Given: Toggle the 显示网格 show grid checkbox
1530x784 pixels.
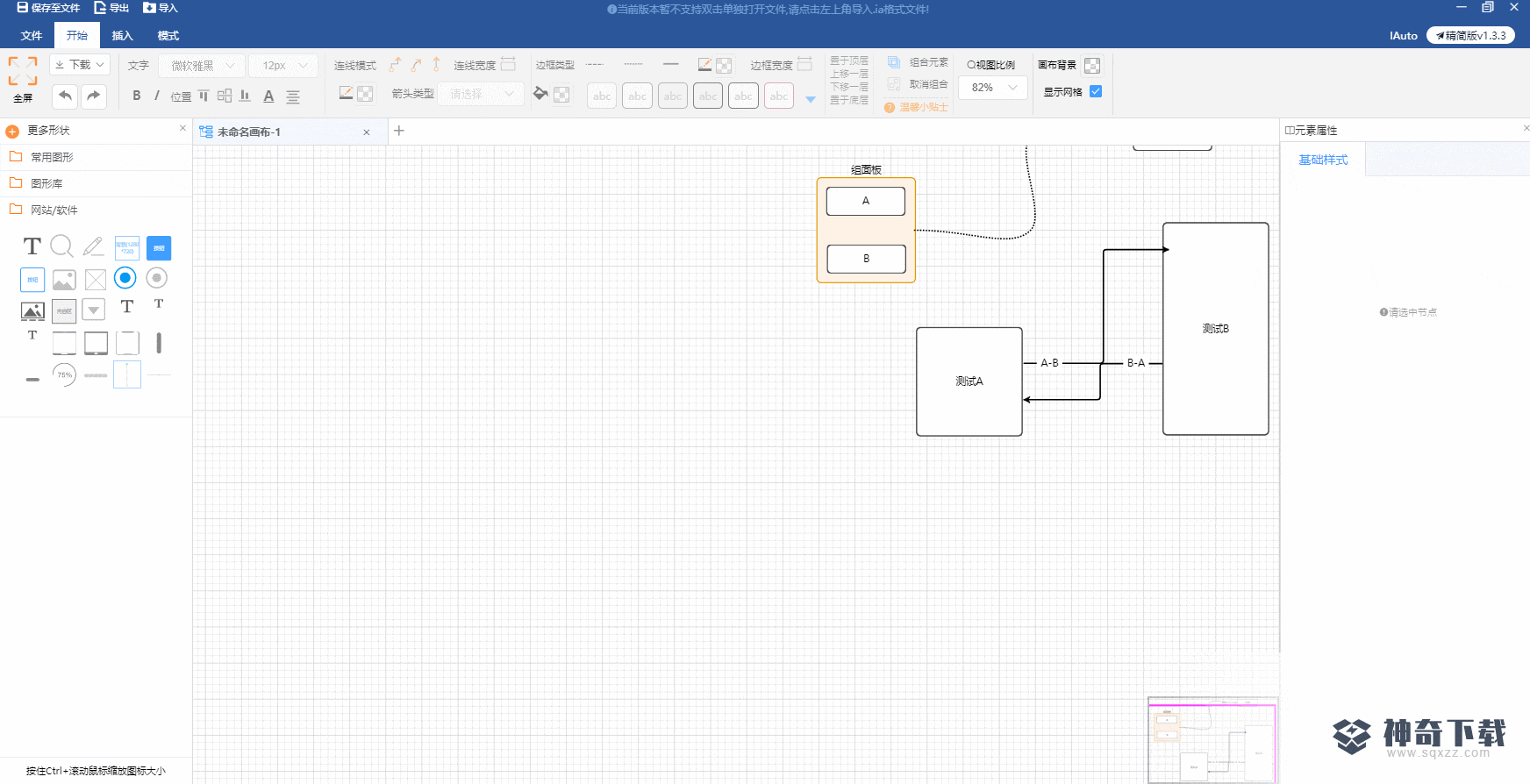Looking at the screenshot, I should tap(1096, 91).
